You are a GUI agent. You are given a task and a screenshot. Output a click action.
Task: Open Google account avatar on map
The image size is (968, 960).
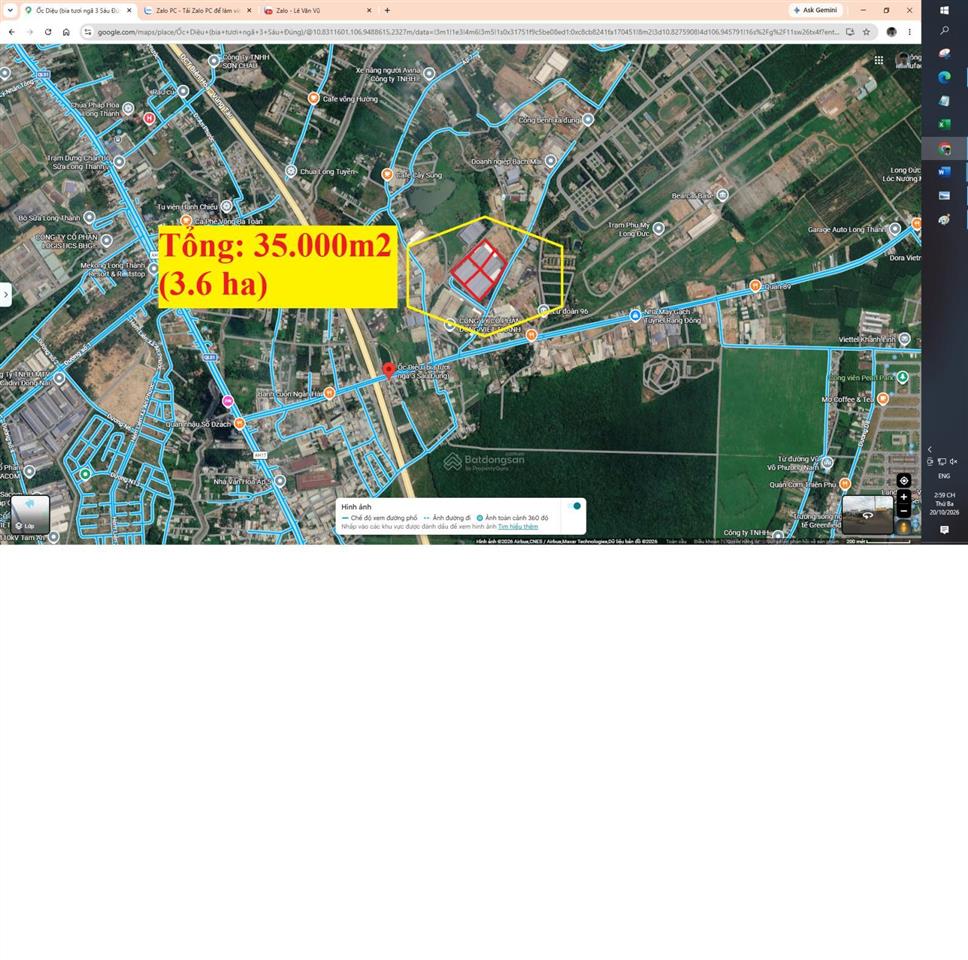(903, 60)
